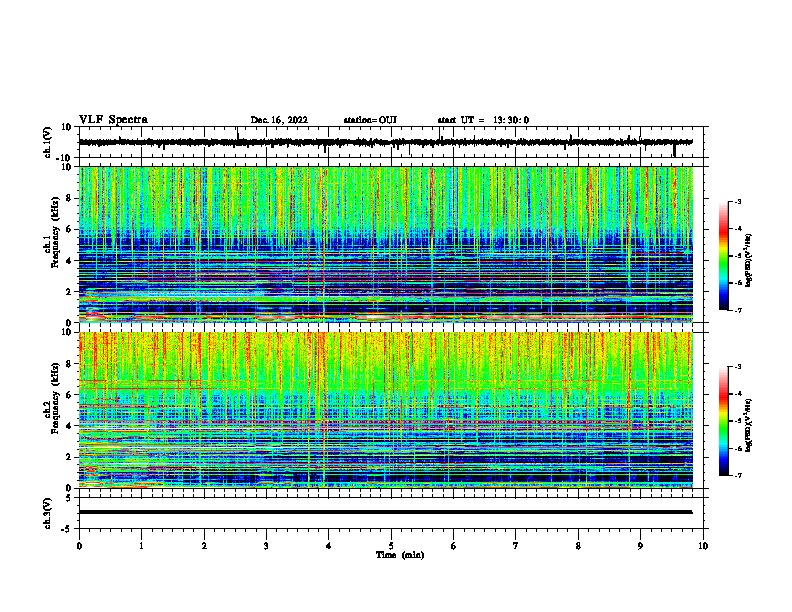792x612 pixels.
Task: Click the ch.1 voltage waveform trace
Action: pyautogui.click(x=385, y=142)
